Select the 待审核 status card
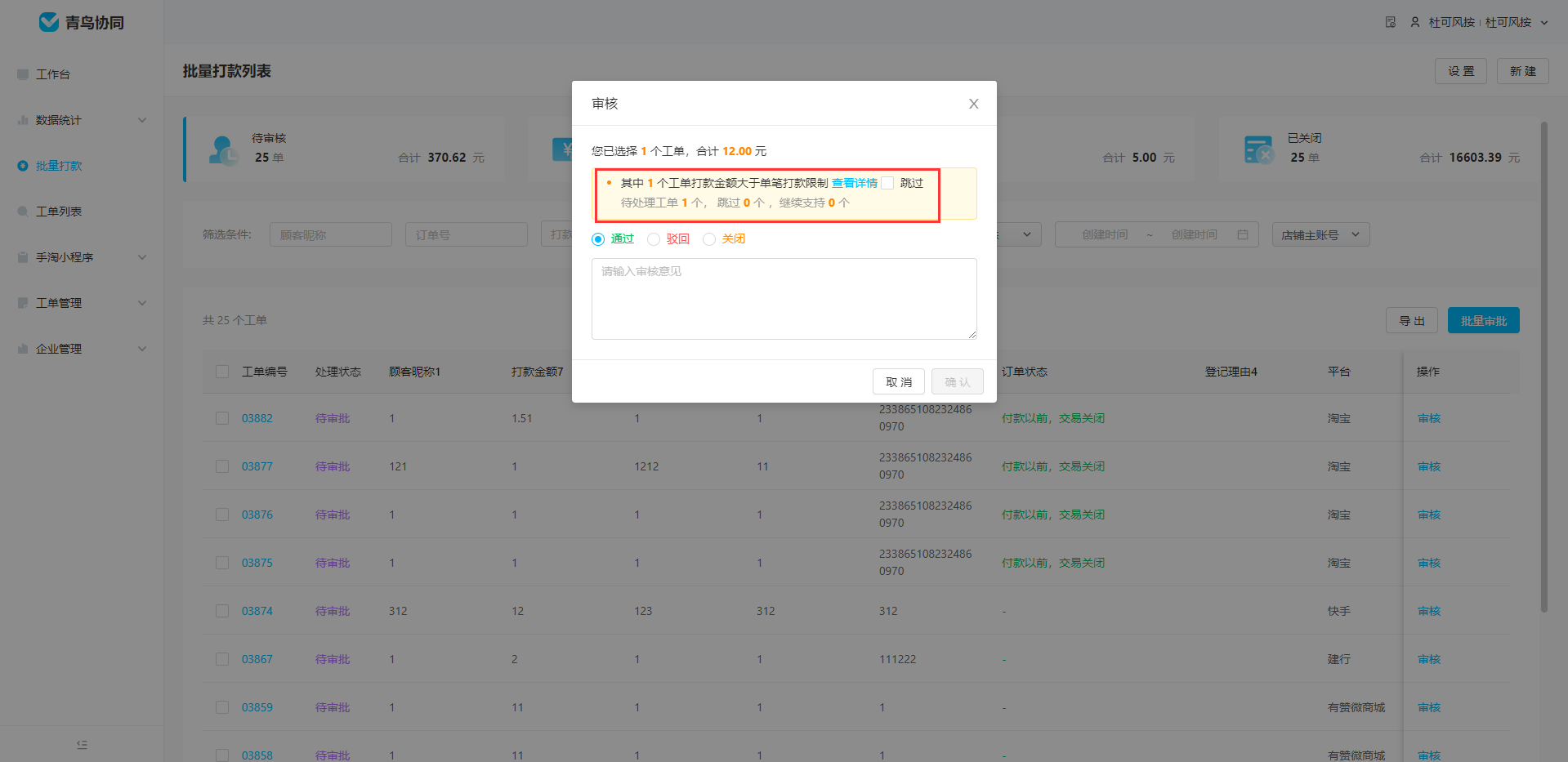Viewport: 1568px width, 762px height. tap(344, 149)
